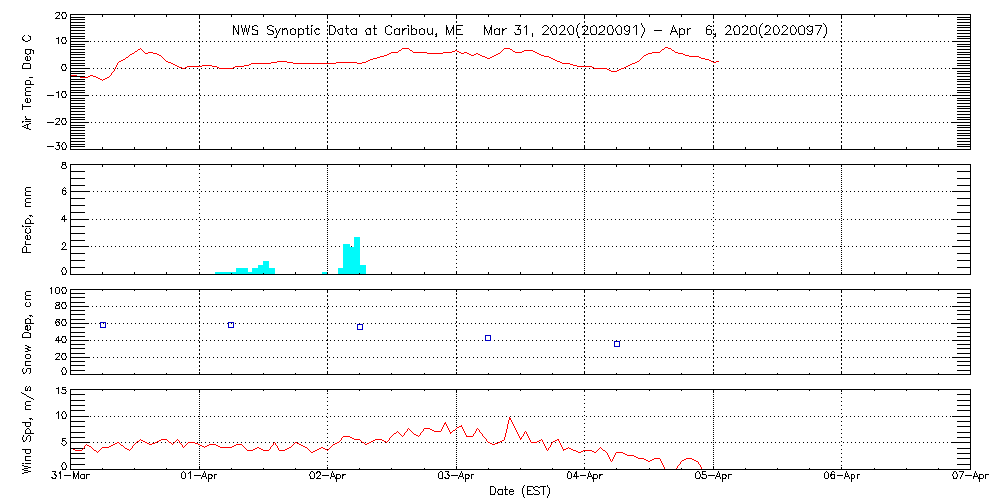Click the '6' tick on Precip axis
The image size is (1000, 500).
(x=62, y=191)
